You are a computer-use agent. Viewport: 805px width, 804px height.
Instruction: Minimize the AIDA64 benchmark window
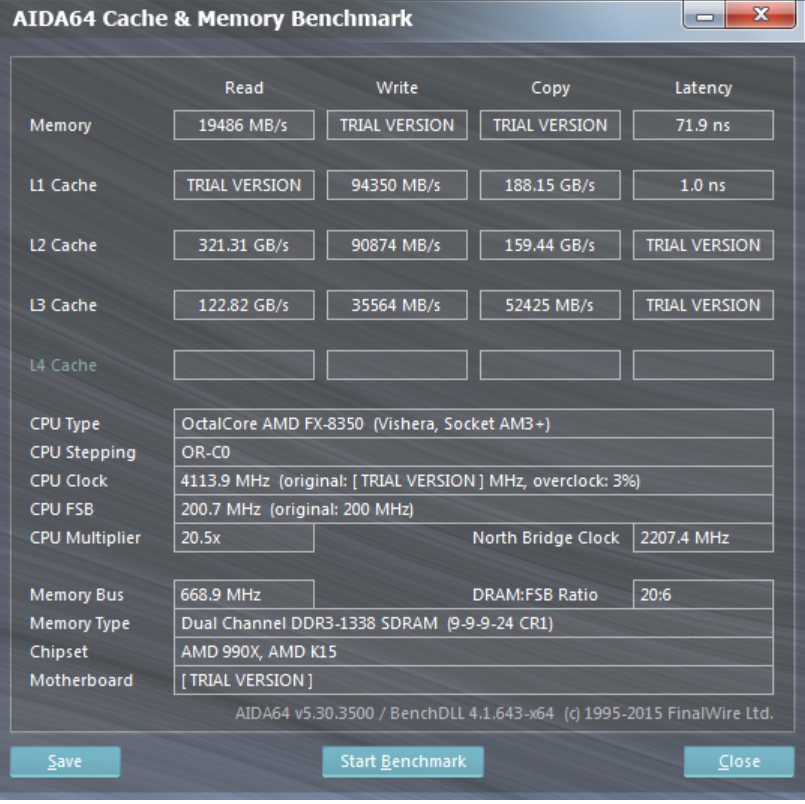(x=704, y=15)
